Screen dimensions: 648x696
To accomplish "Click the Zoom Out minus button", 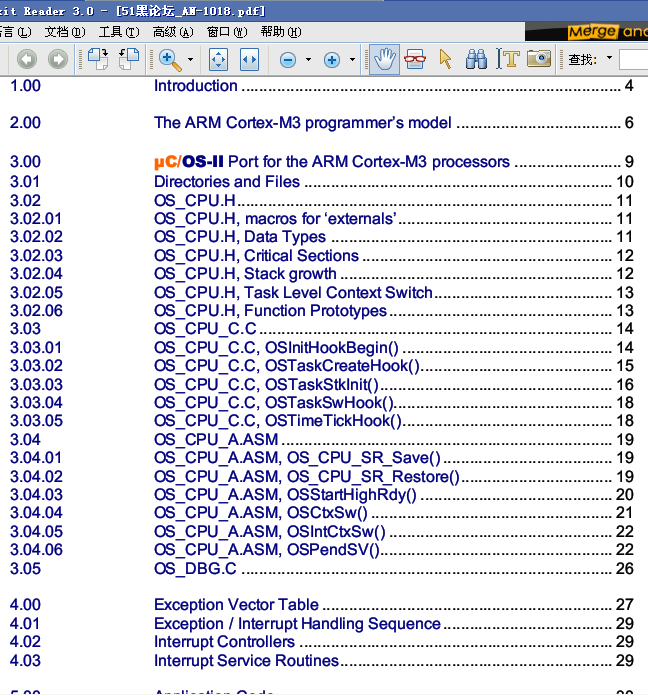I will 288,60.
